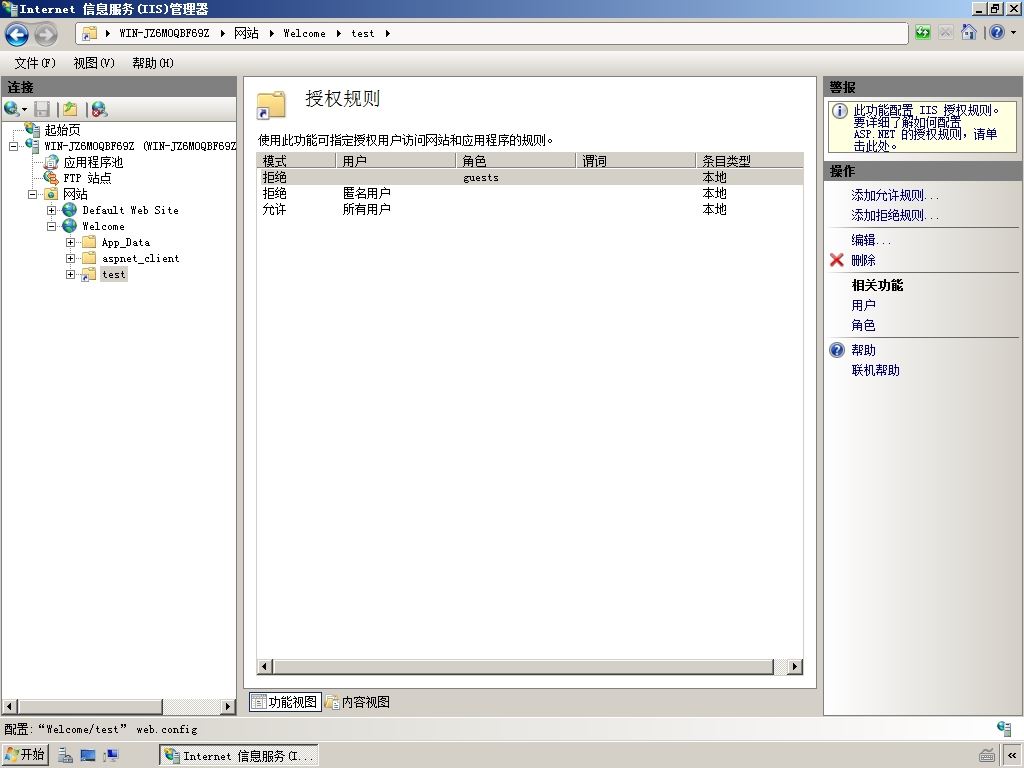Open the dropdown arrow after test breadcrumb
This screenshot has width=1024, height=768.
[x=388, y=33]
